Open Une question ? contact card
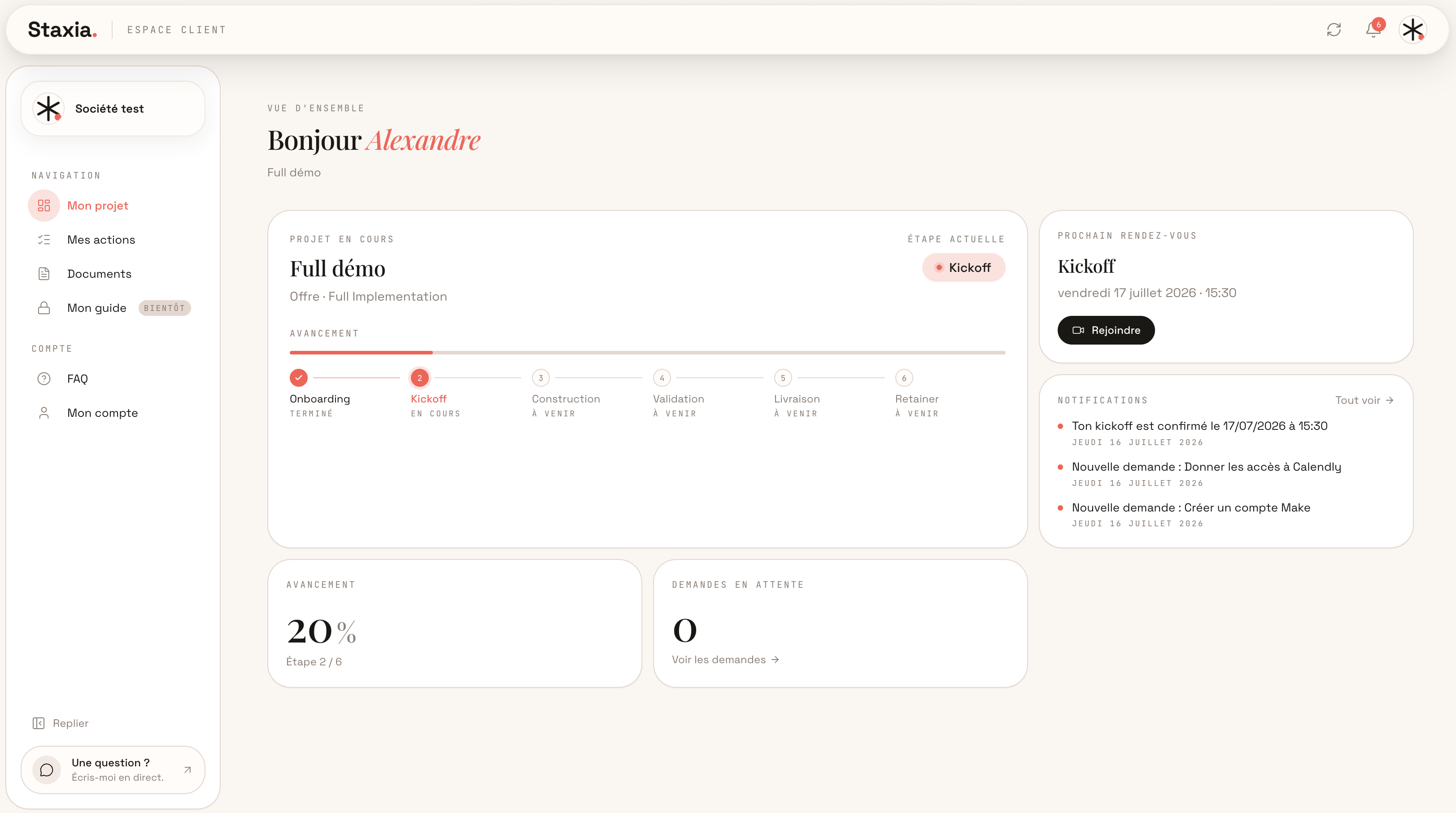 [x=113, y=769]
